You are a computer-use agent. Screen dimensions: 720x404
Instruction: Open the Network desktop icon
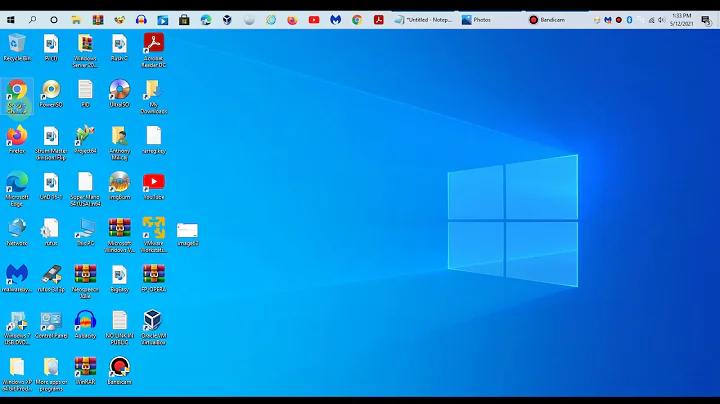click(17, 232)
